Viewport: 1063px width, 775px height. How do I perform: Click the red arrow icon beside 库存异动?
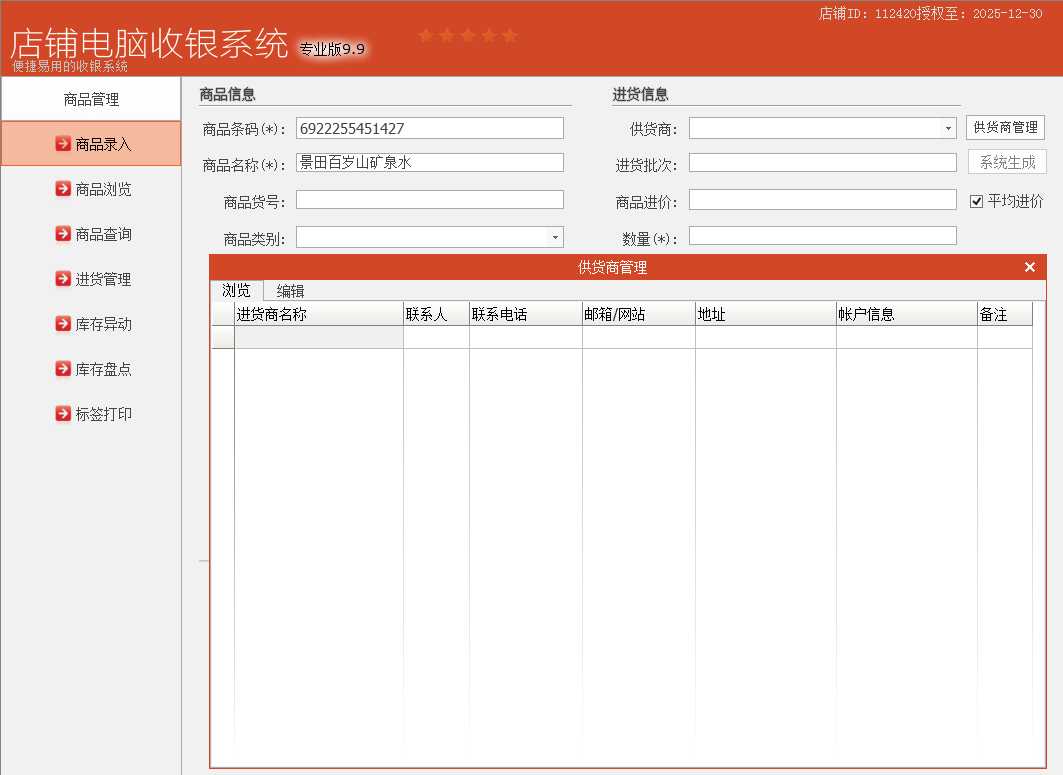click(x=63, y=323)
